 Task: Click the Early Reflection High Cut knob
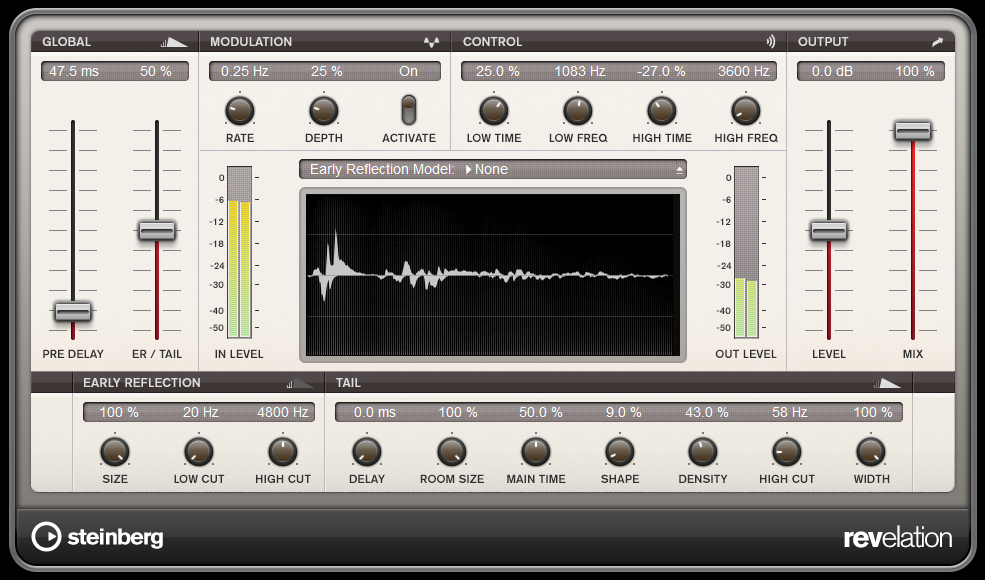(x=283, y=452)
